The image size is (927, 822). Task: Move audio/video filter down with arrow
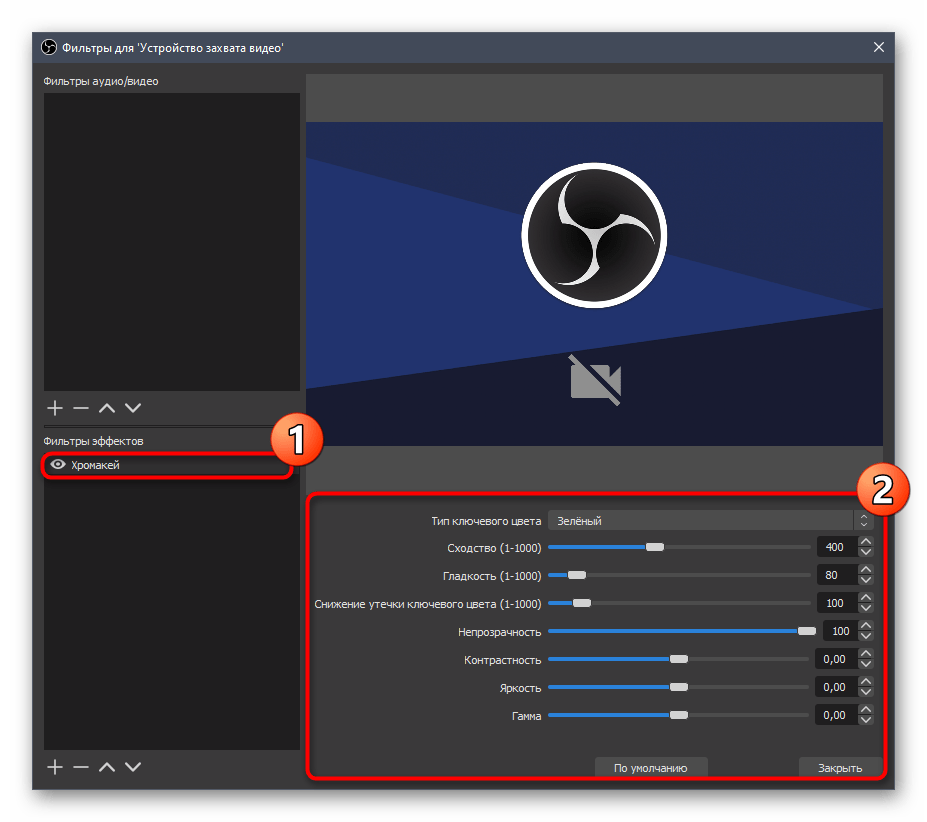click(133, 408)
